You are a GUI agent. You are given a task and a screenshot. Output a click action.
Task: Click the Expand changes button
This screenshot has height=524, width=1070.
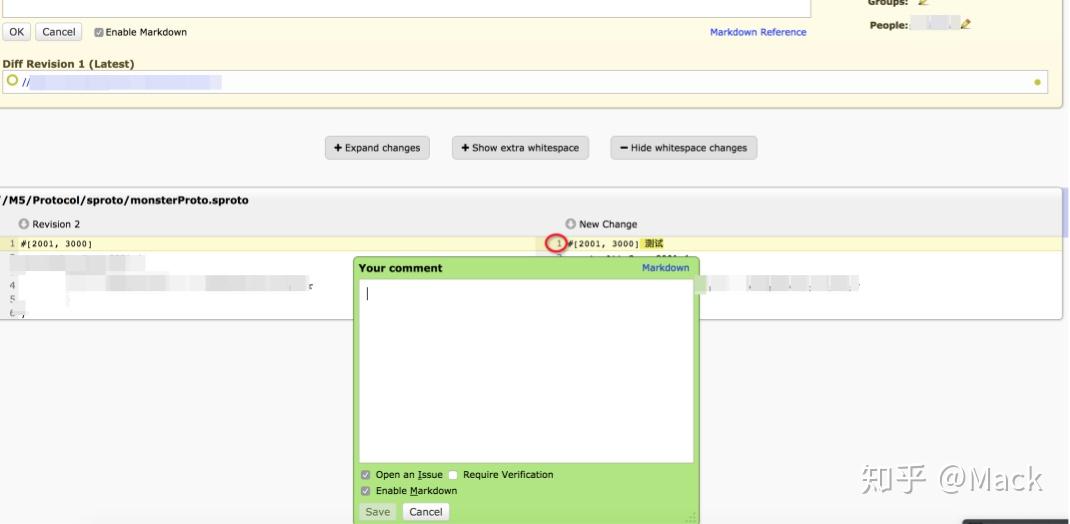coord(377,147)
